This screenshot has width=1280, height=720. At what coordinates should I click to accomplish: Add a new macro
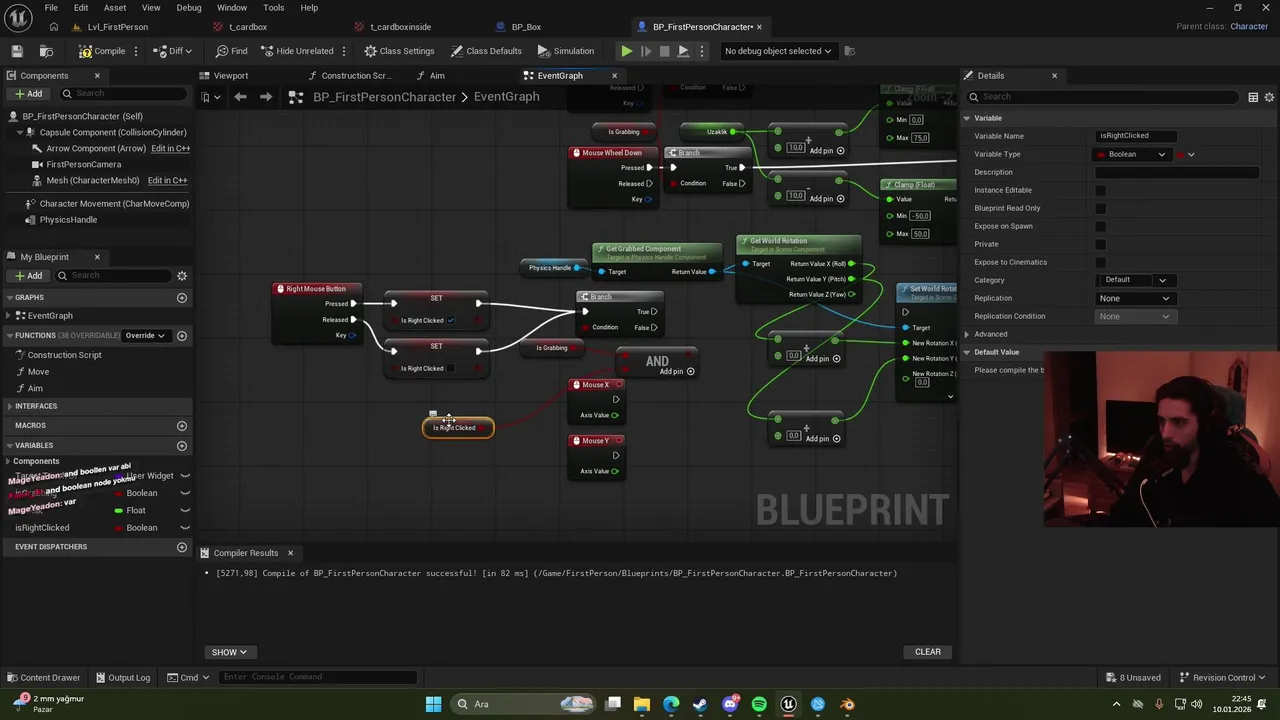tap(182, 426)
